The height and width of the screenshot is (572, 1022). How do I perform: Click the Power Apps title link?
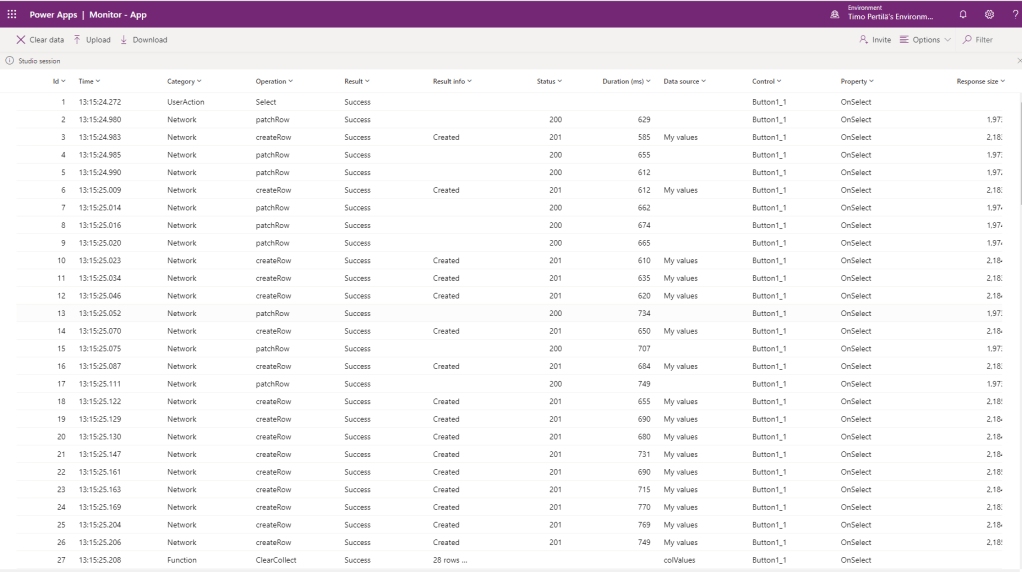53,15
